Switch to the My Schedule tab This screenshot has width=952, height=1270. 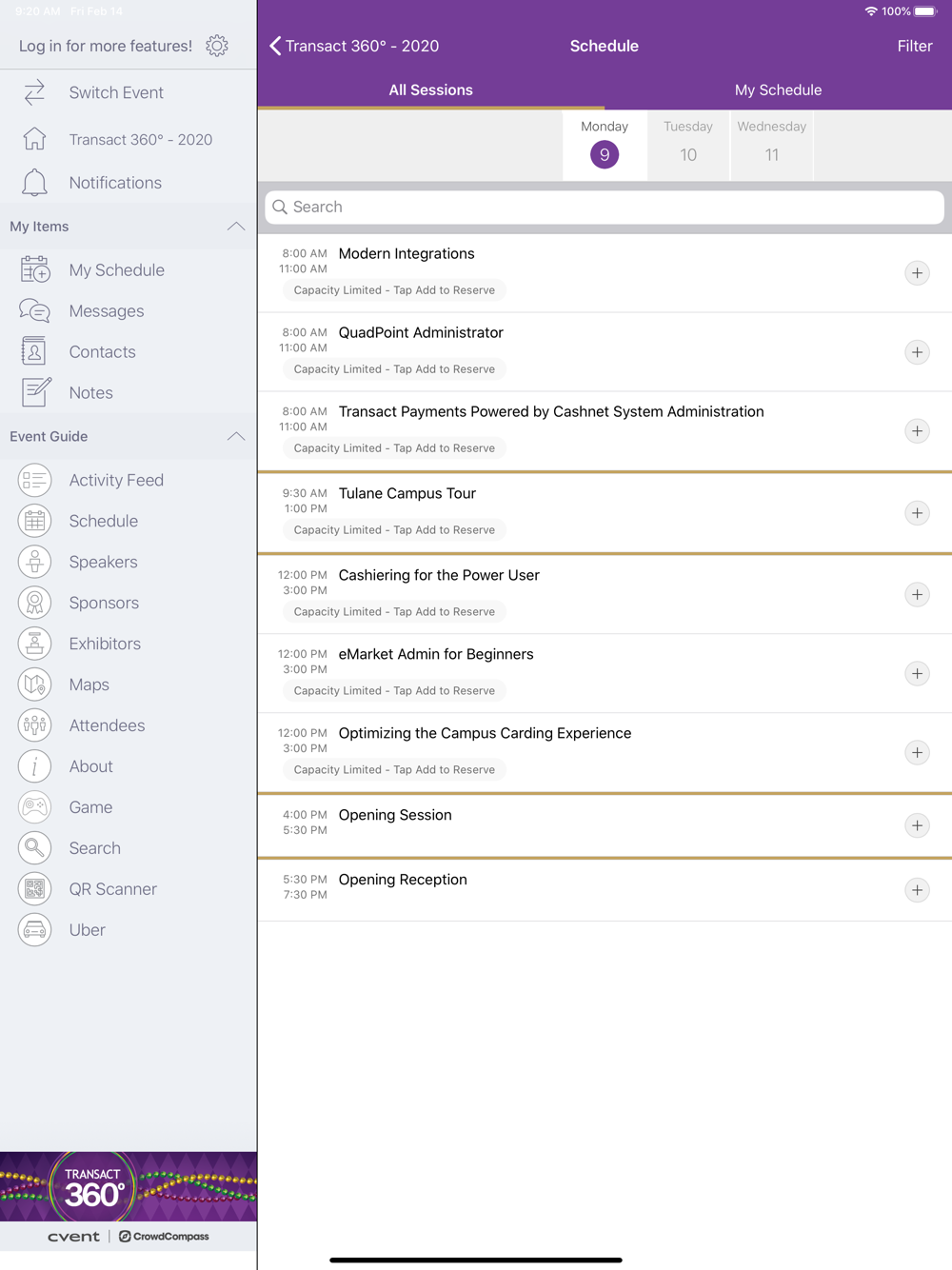click(778, 90)
